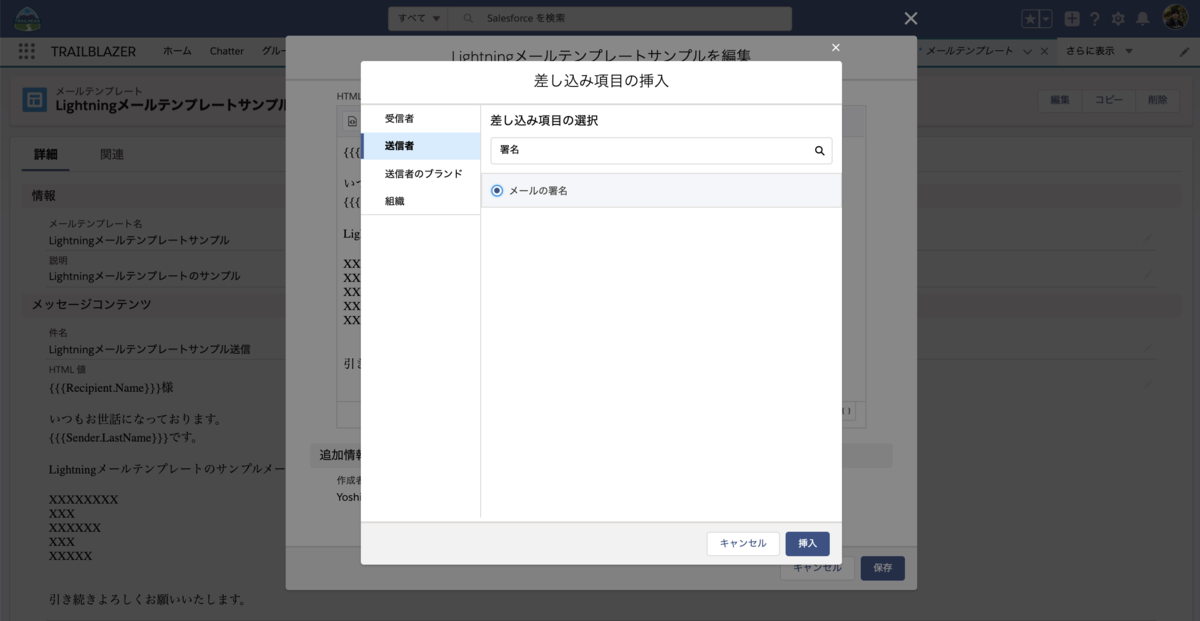Click the email template page icon
The width and height of the screenshot is (1200, 621).
point(34,100)
